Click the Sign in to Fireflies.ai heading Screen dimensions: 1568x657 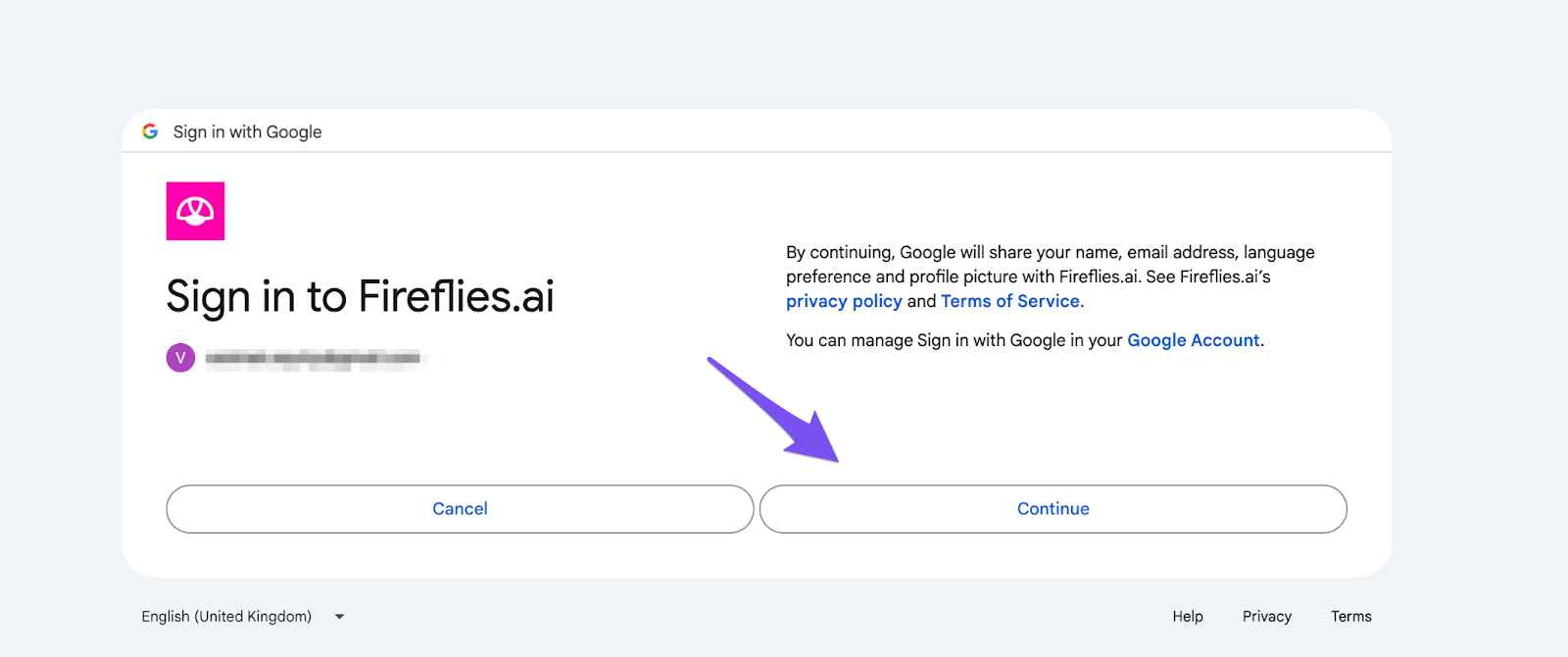click(360, 296)
